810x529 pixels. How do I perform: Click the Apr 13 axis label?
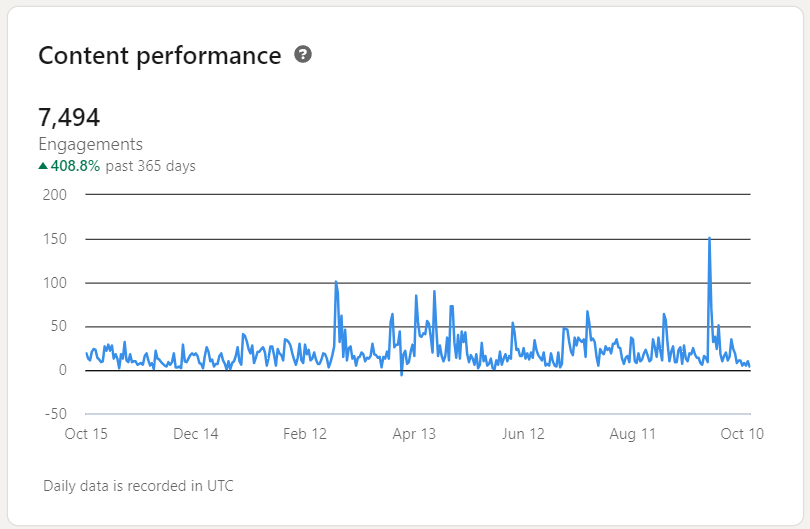[414, 434]
